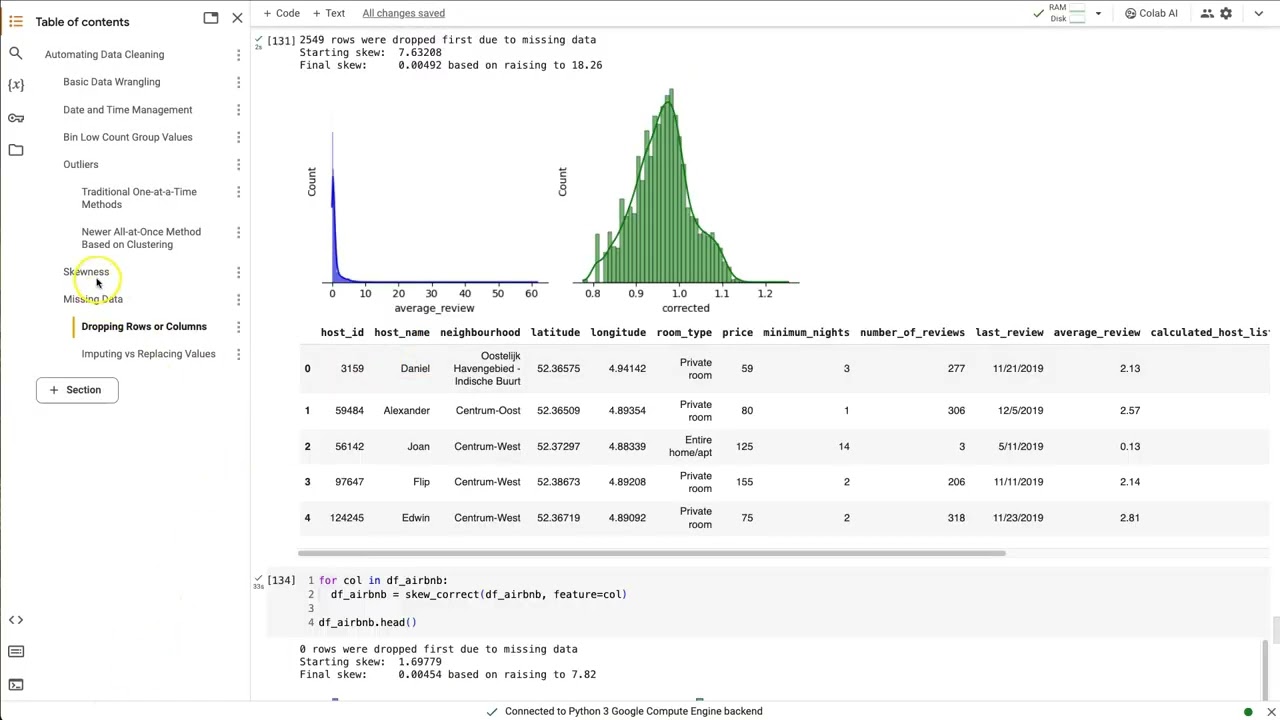This screenshot has width=1280, height=720.
Task: Add a new Code cell
Action: point(281,13)
